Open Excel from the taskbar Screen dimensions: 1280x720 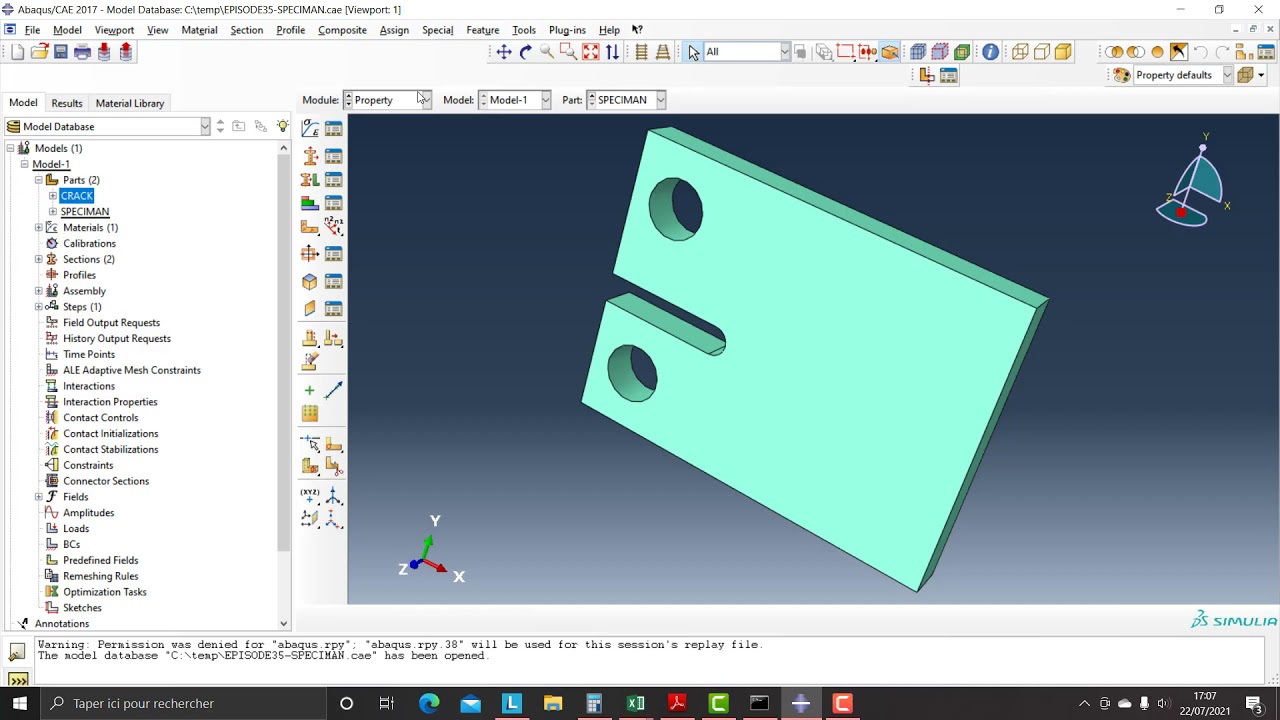pos(636,703)
